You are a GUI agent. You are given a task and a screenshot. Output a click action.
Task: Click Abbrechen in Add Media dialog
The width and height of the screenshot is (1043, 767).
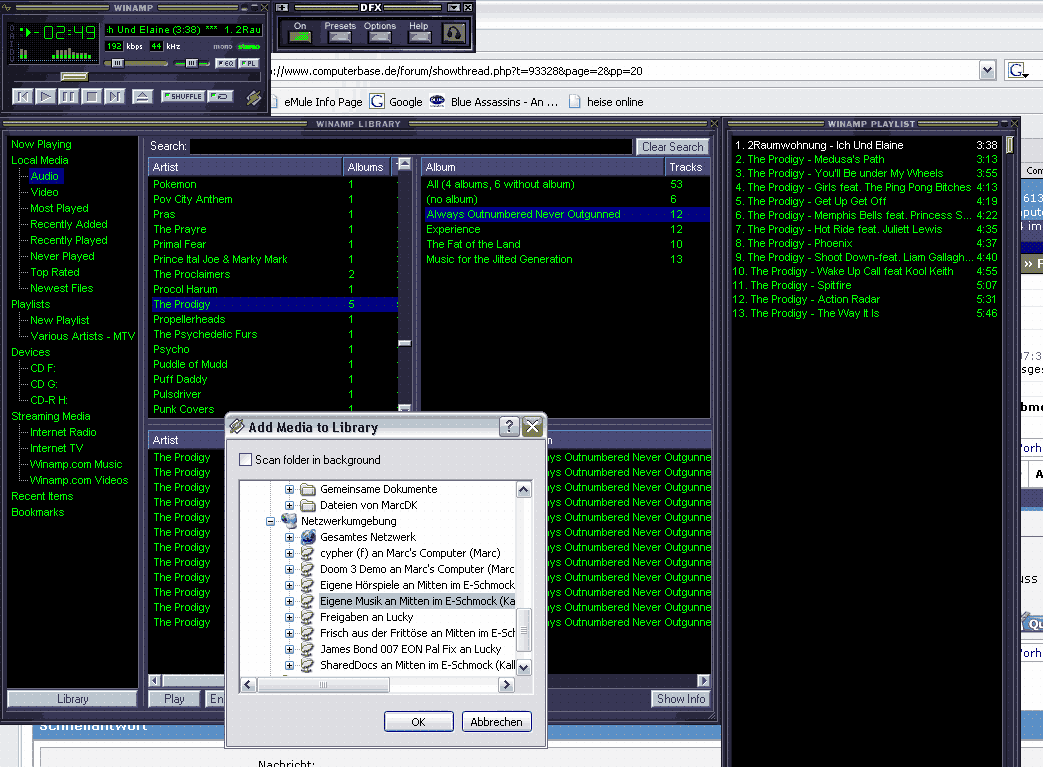pyautogui.click(x=496, y=722)
